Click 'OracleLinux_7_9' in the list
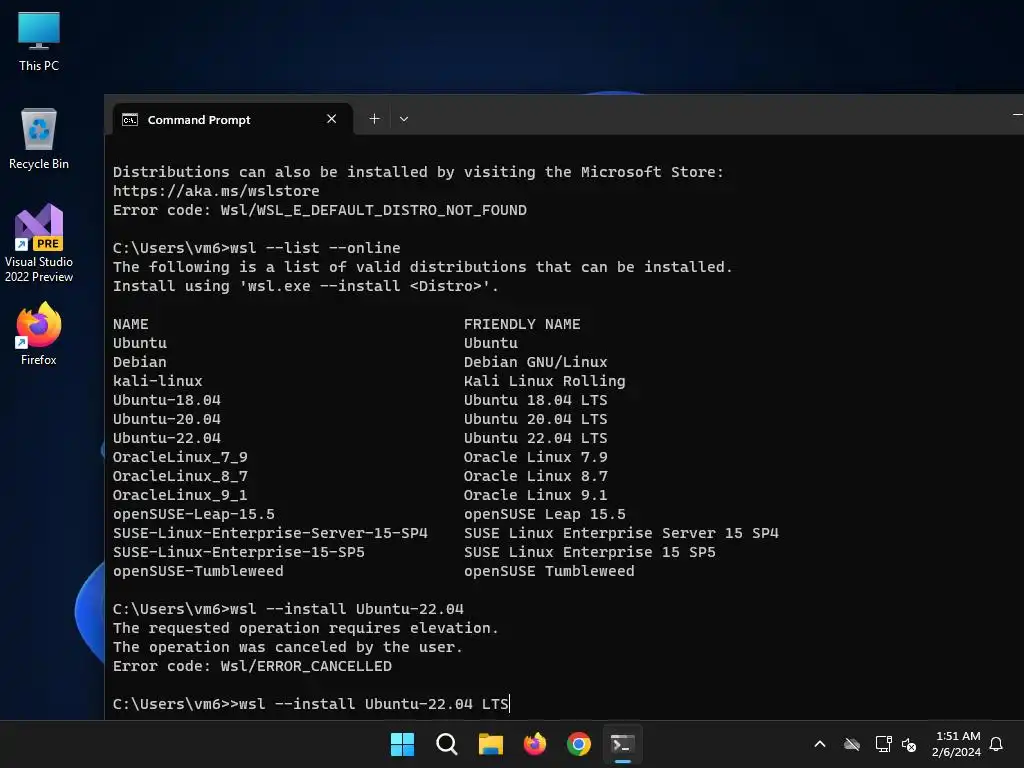Image resolution: width=1024 pixels, height=768 pixels. pyautogui.click(x=180, y=456)
